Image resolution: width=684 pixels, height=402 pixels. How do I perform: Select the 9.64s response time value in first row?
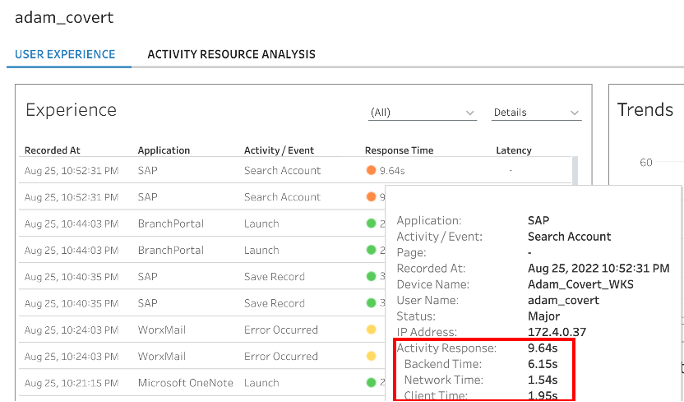pyautogui.click(x=392, y=170)
